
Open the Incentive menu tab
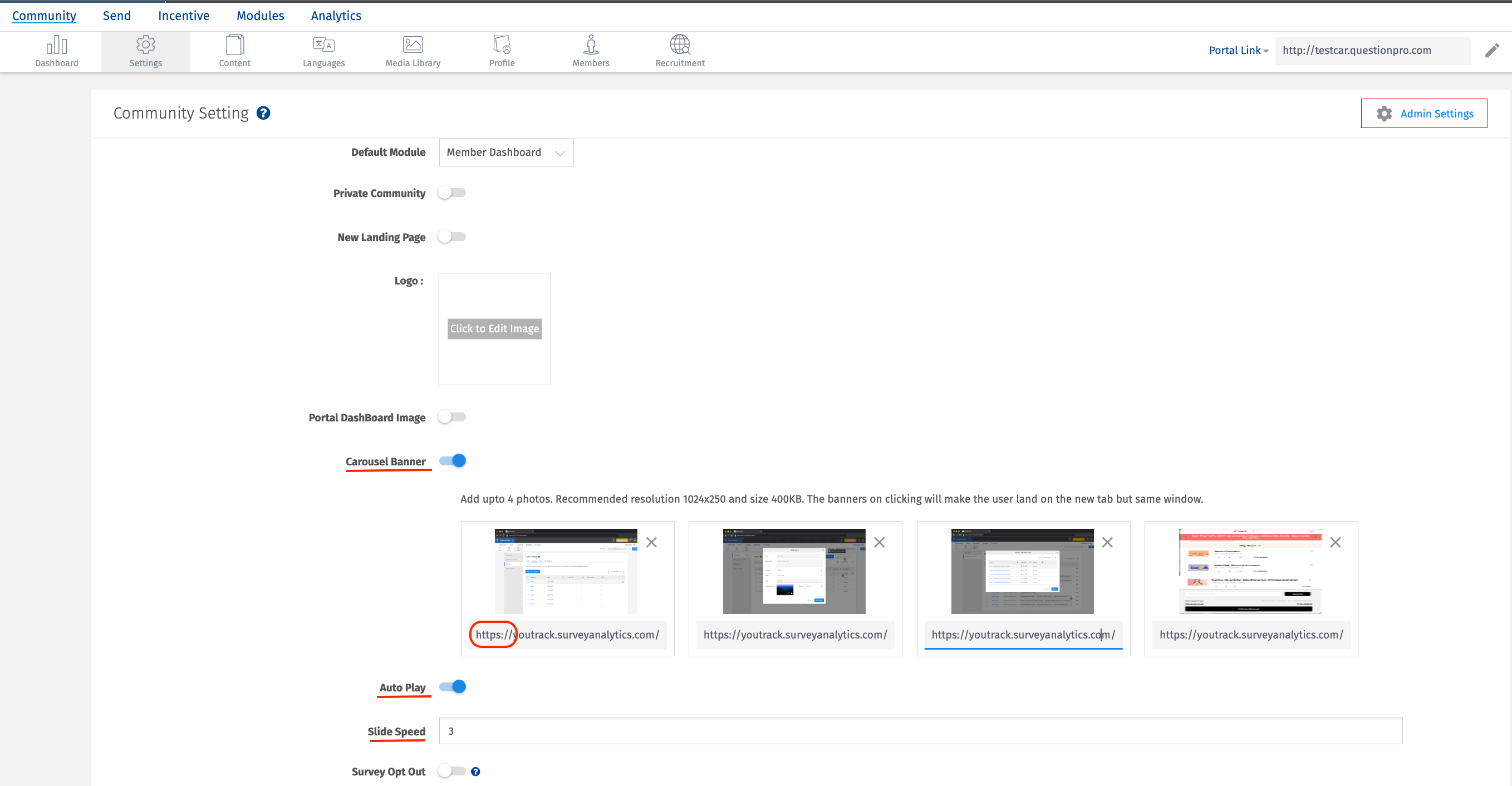pyautogui.click(x=183, y=16)
